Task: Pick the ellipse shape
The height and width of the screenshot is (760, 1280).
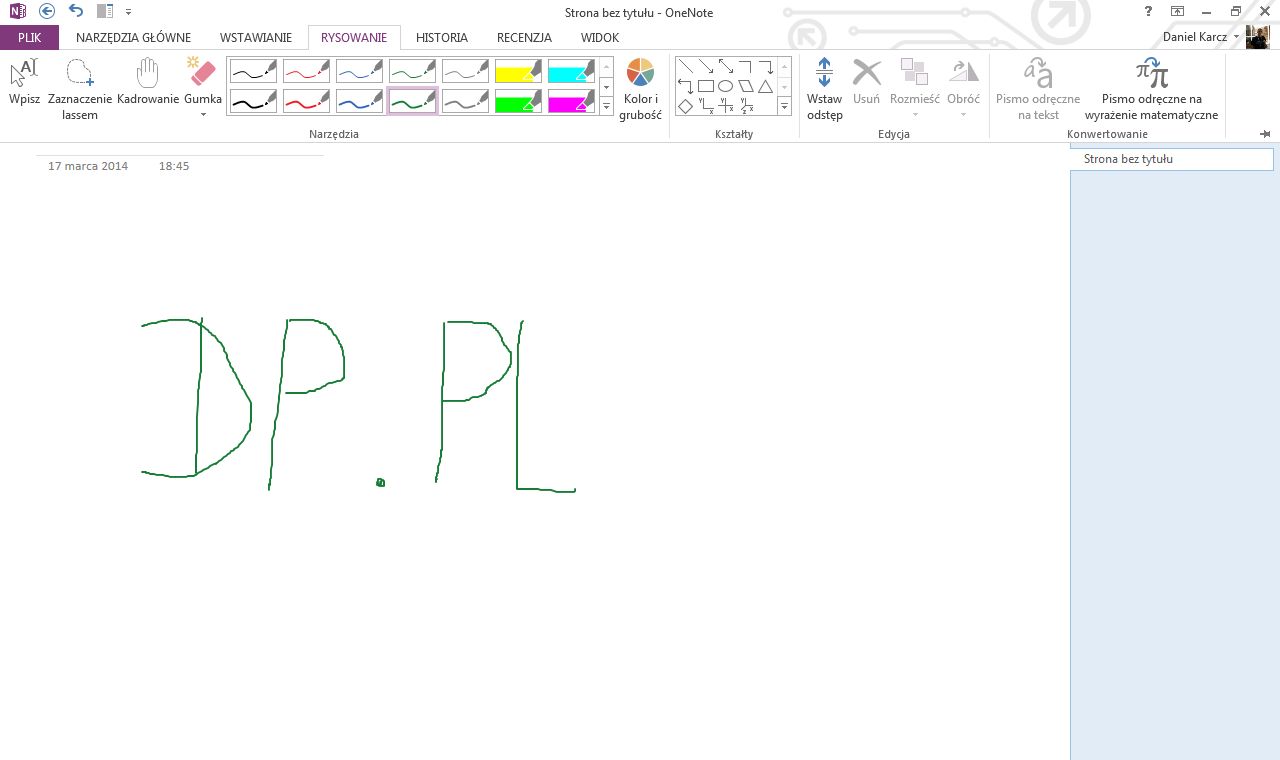Action: coord(725,86)
